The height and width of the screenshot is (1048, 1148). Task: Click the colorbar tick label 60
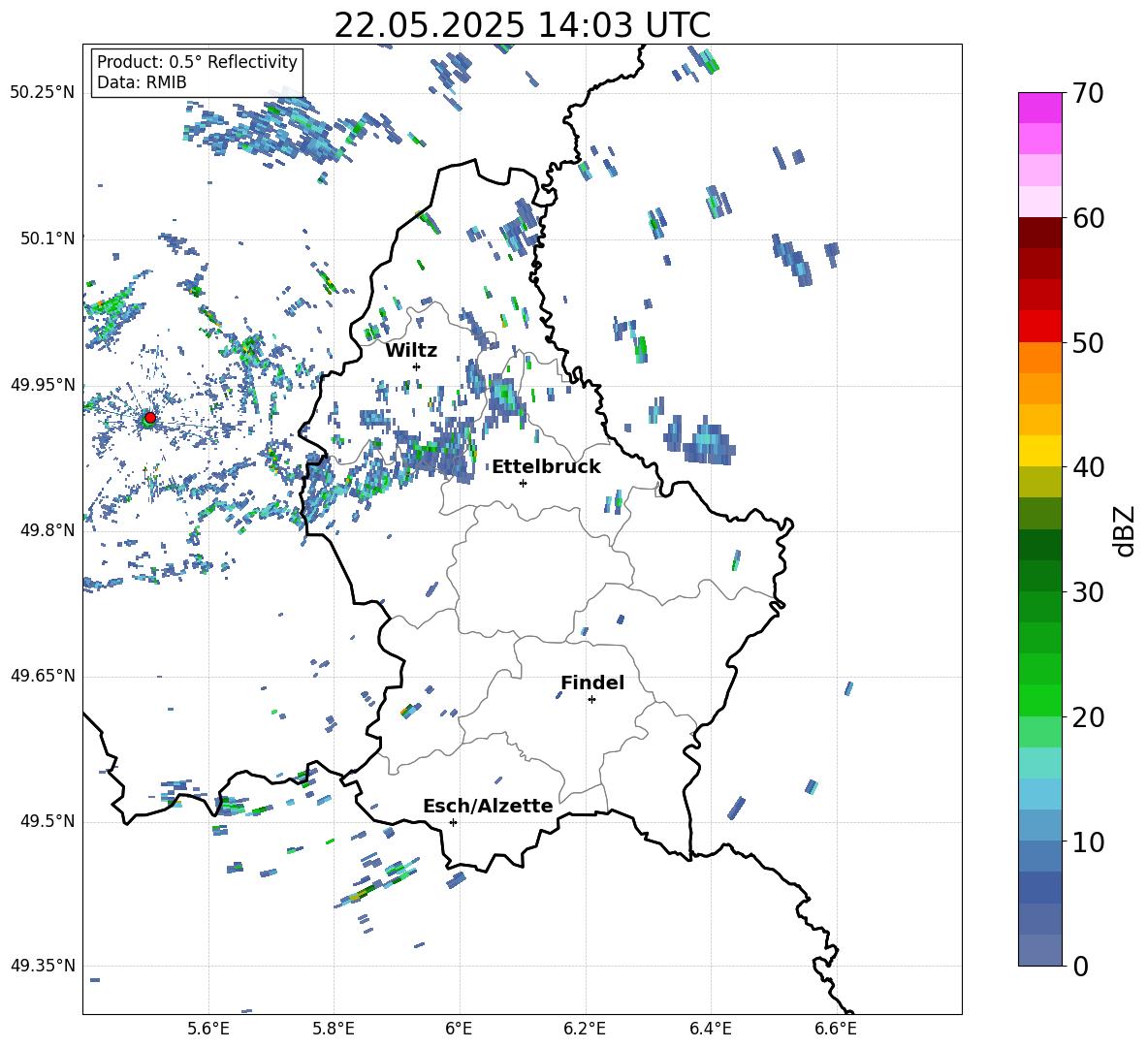tap(1088, 219)
